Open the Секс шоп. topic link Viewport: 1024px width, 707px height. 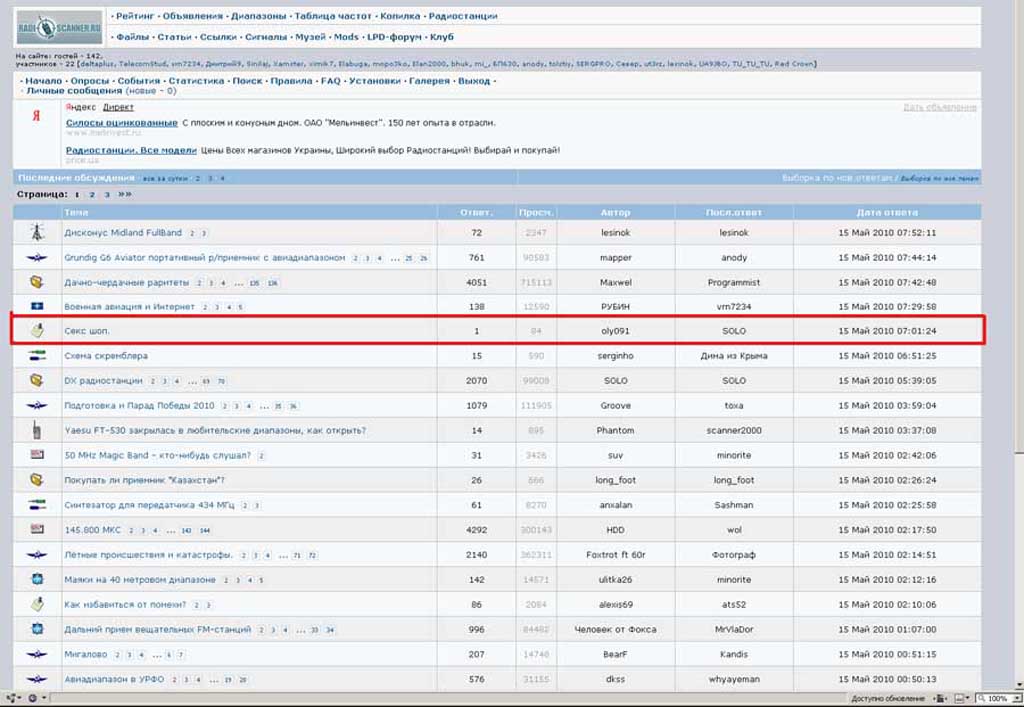pyautogui.click(x=87, y=331)
